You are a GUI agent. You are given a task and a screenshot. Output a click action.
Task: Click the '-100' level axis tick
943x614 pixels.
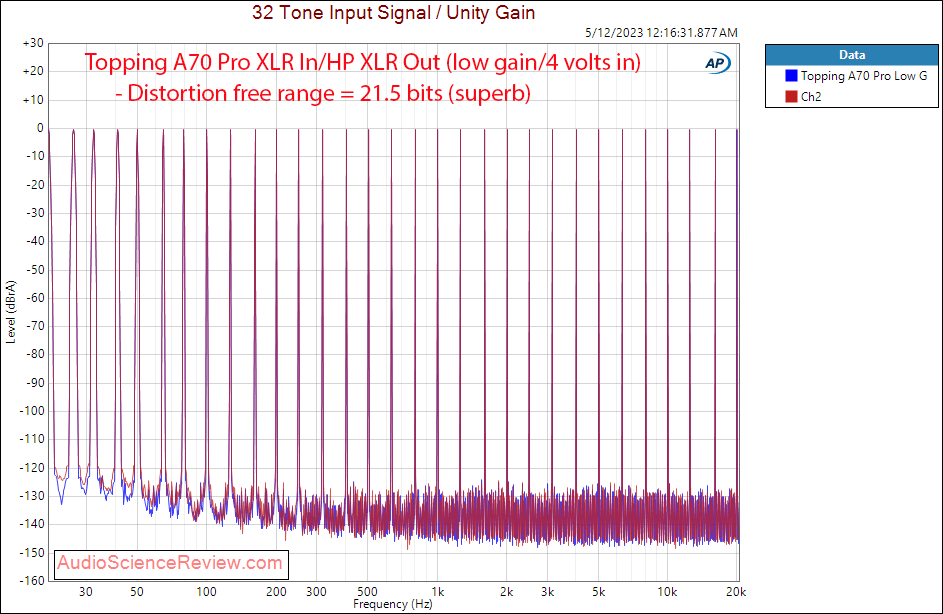(x=32, y=411)
